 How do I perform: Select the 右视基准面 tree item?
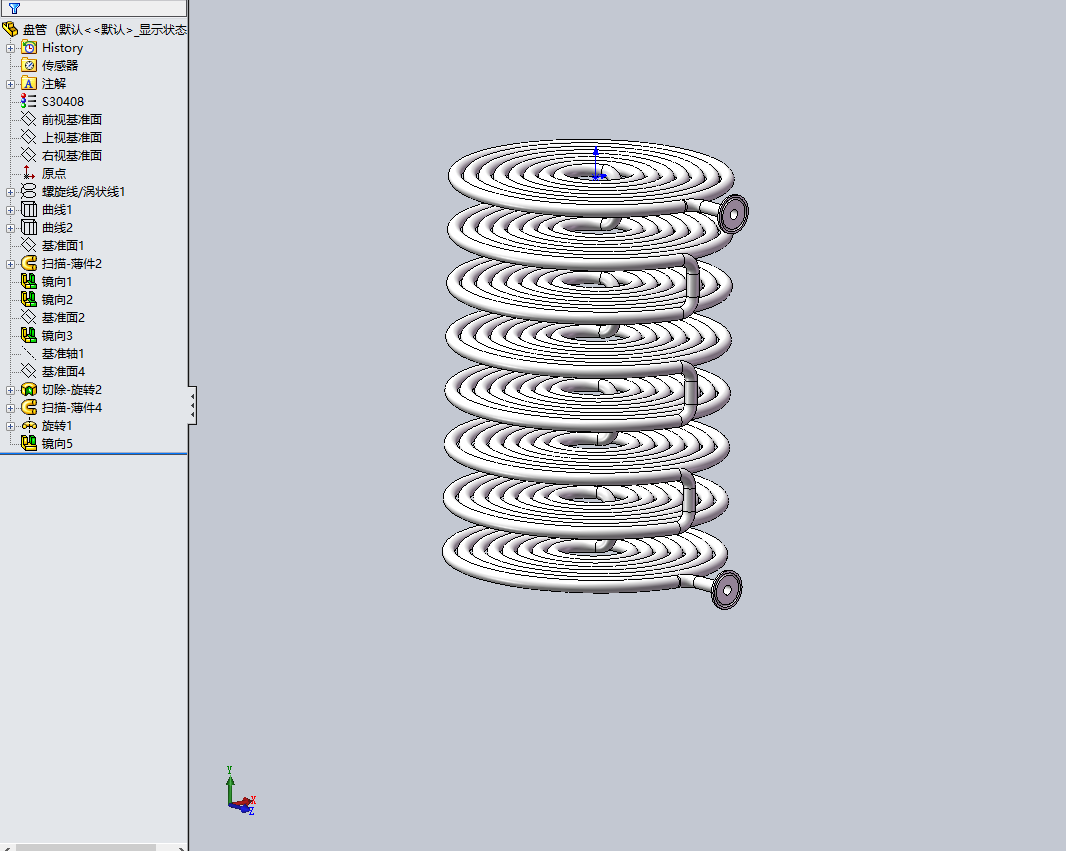click(x=62, y=156)
